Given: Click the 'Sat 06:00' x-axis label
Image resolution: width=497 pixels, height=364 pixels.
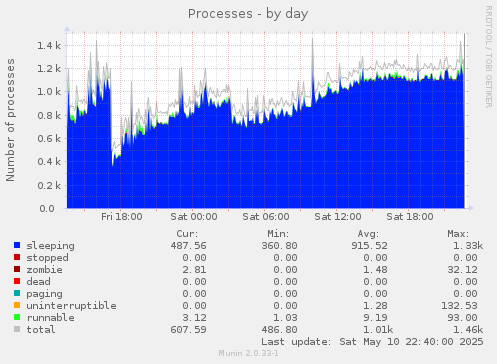Looking at the screenshot, I should (266, 217).
